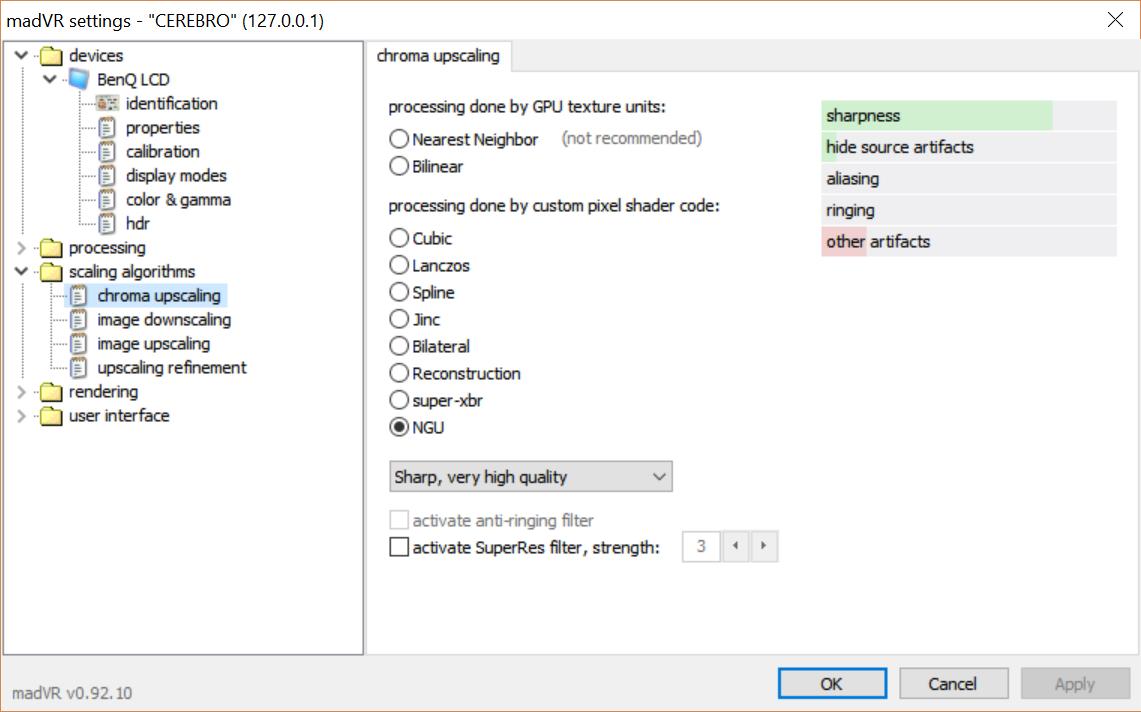Click the OK button
The image size is (1141, 712).
831,684
